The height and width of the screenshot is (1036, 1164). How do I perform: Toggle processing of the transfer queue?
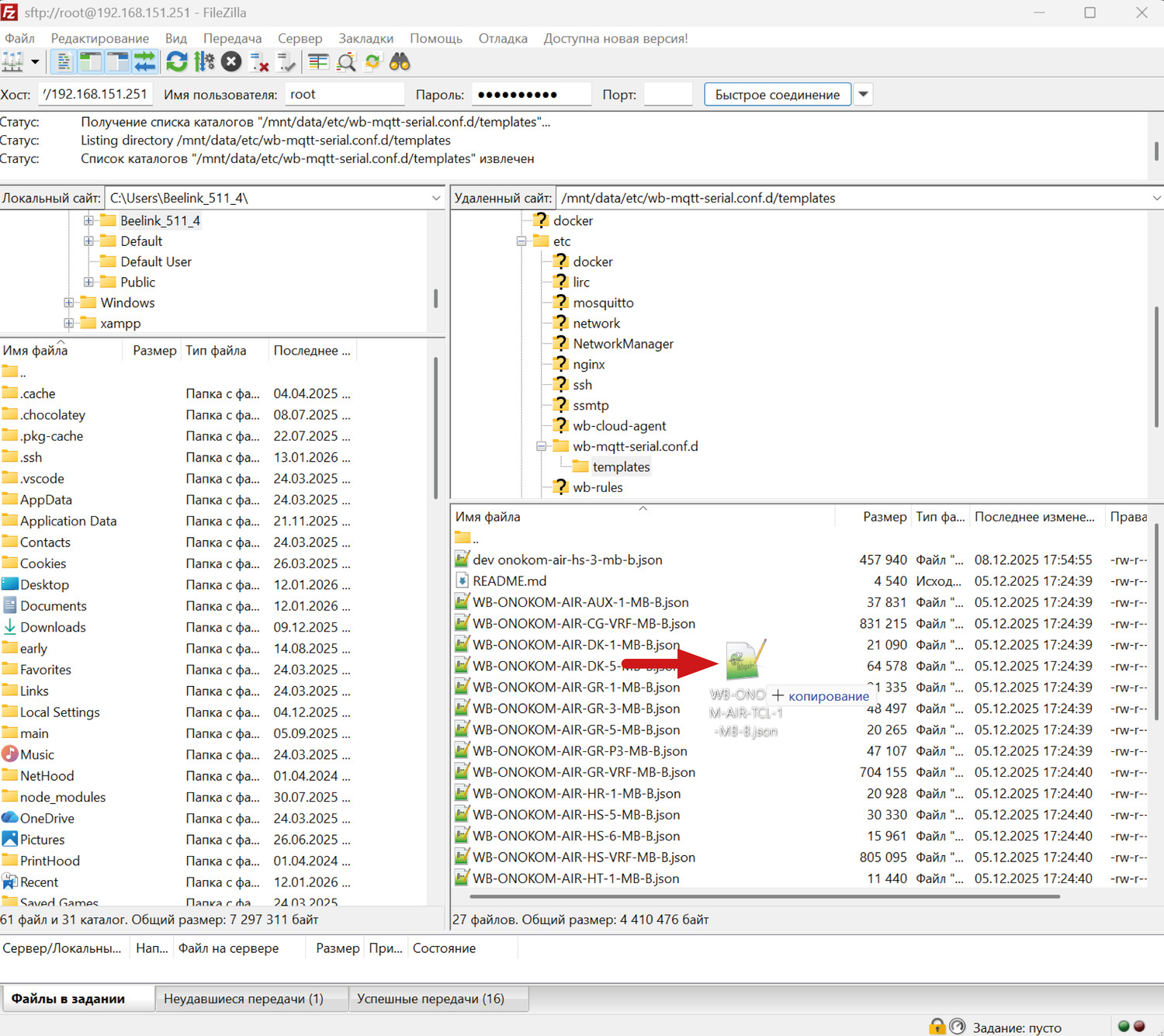click(x=204, y=62)
